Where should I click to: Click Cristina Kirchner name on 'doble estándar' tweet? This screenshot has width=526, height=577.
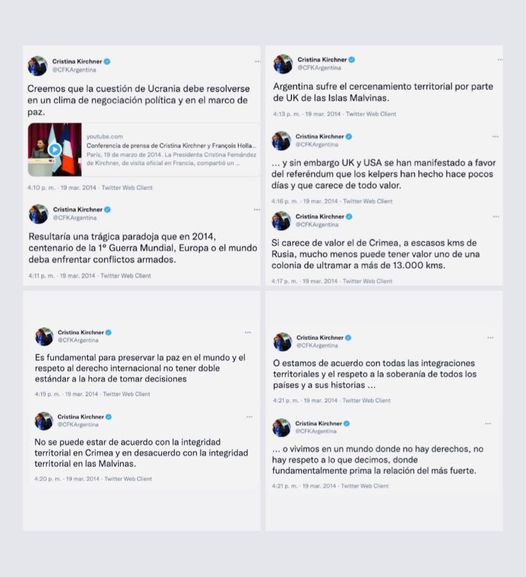[81, 332]
